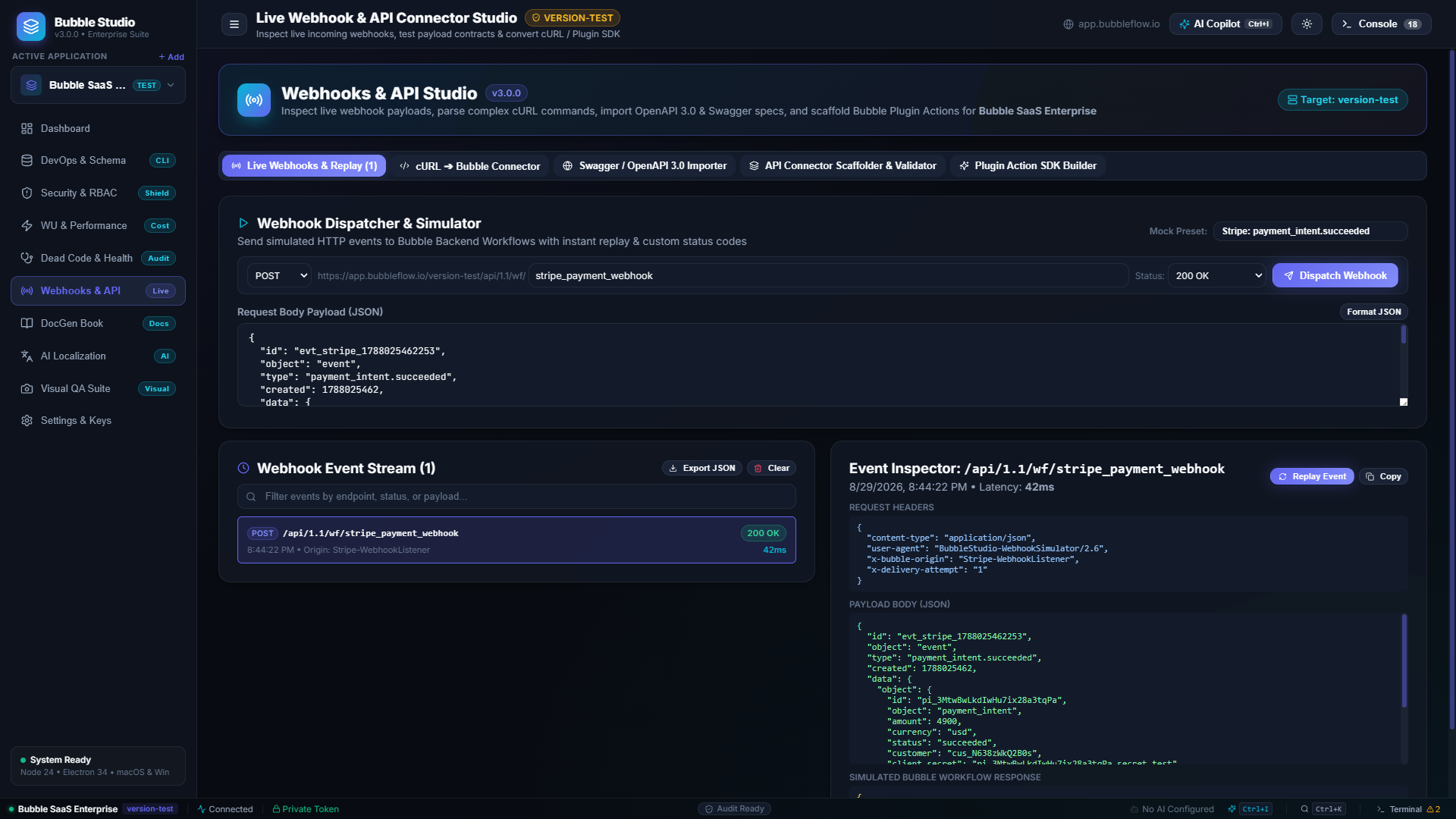This screenshot has height=819, width=1456.
Task: Click the Ctrl+I AI shortcut in status bar
Action: click(x=1249, y=809)
